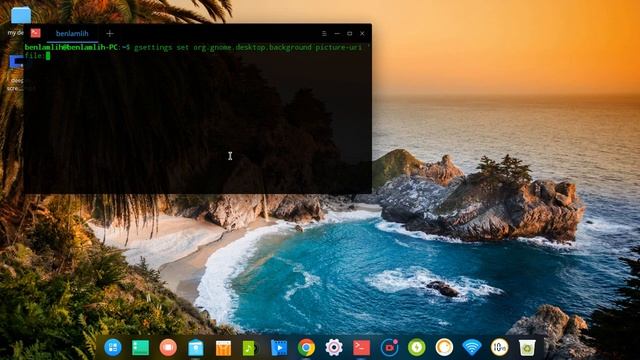Click the red terminal dock icon
This screenshot has height=360, width=640.
pyautogui.click(x=362, y=348)
